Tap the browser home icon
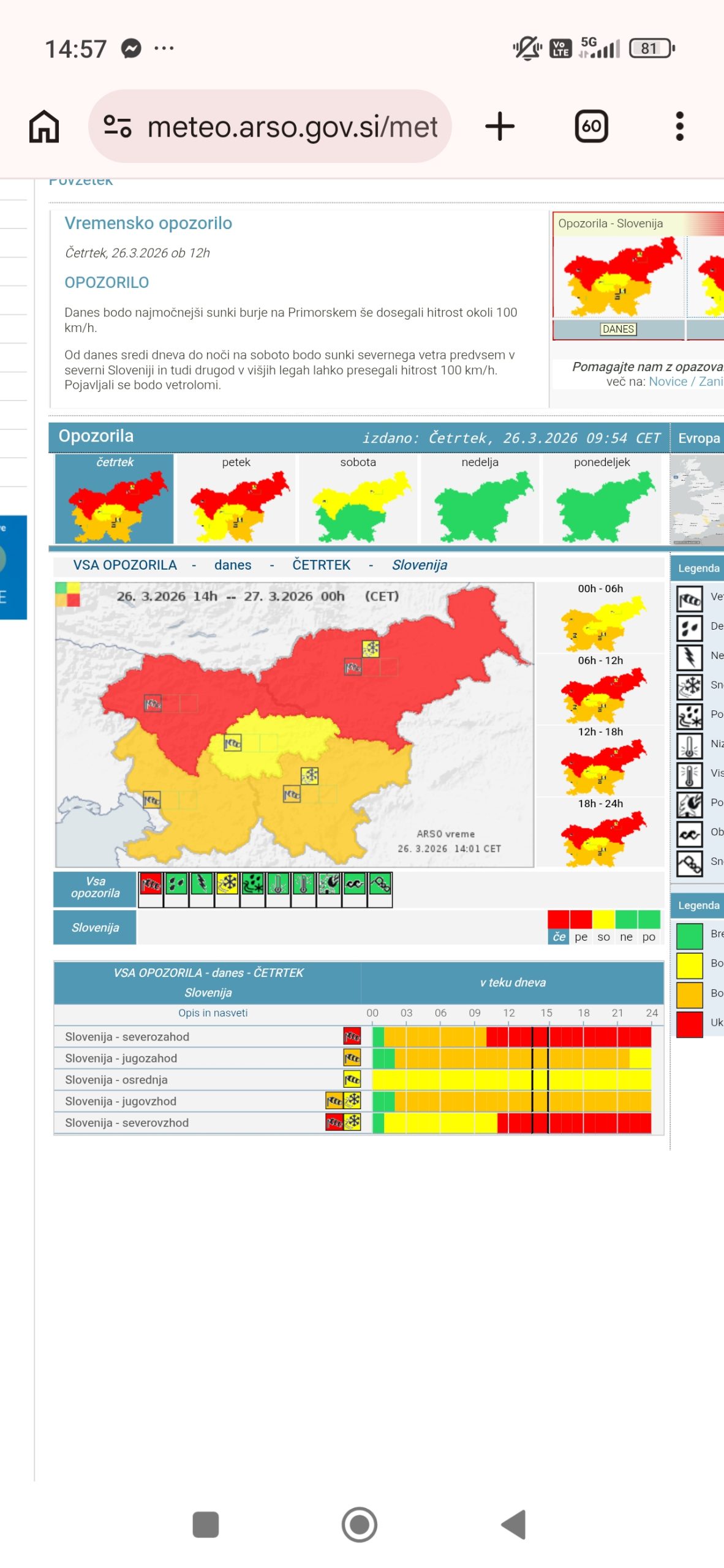This screenshot has width=724, height=1568. click(x=44, y=126)
